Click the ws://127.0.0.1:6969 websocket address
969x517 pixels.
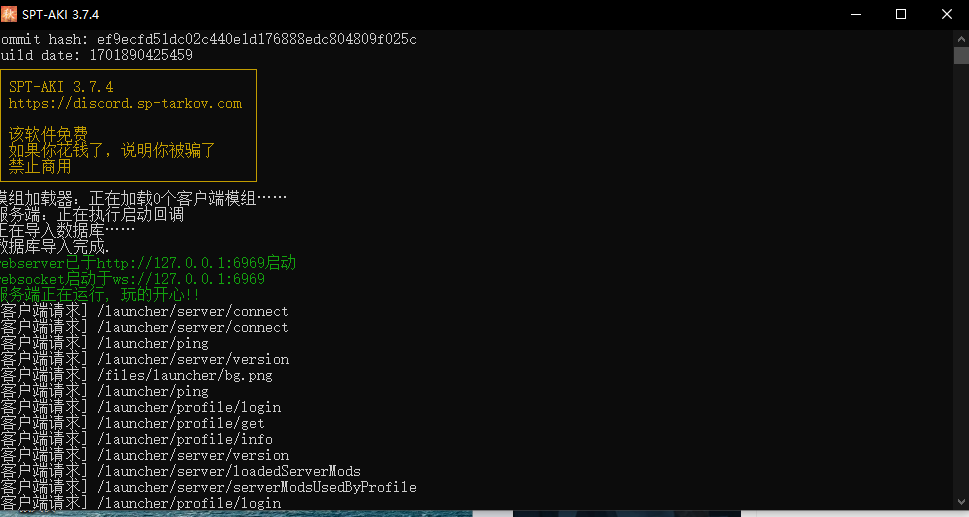tap(188, 279)
